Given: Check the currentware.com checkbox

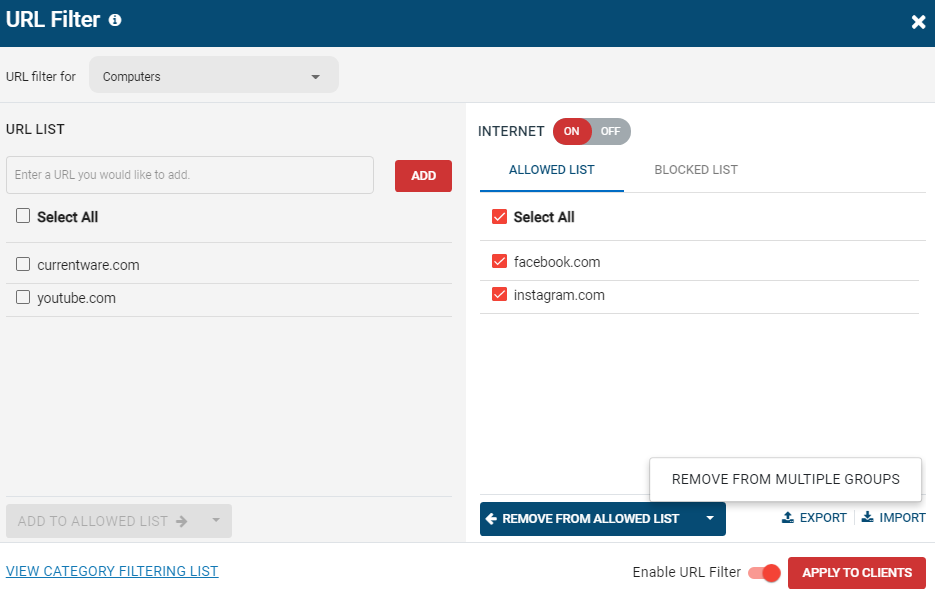Looking at the screenshot, I should click(23, 264).
